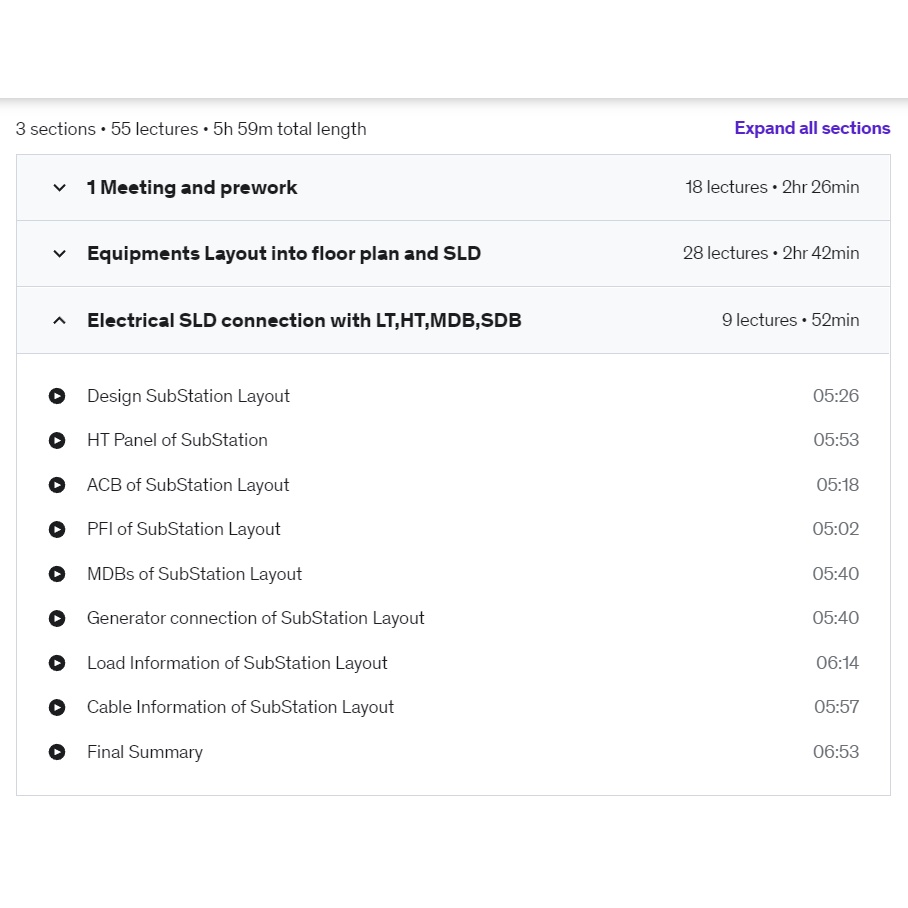
Task: Click Electrical SLD connection section heading
Action: click(304, 321)
